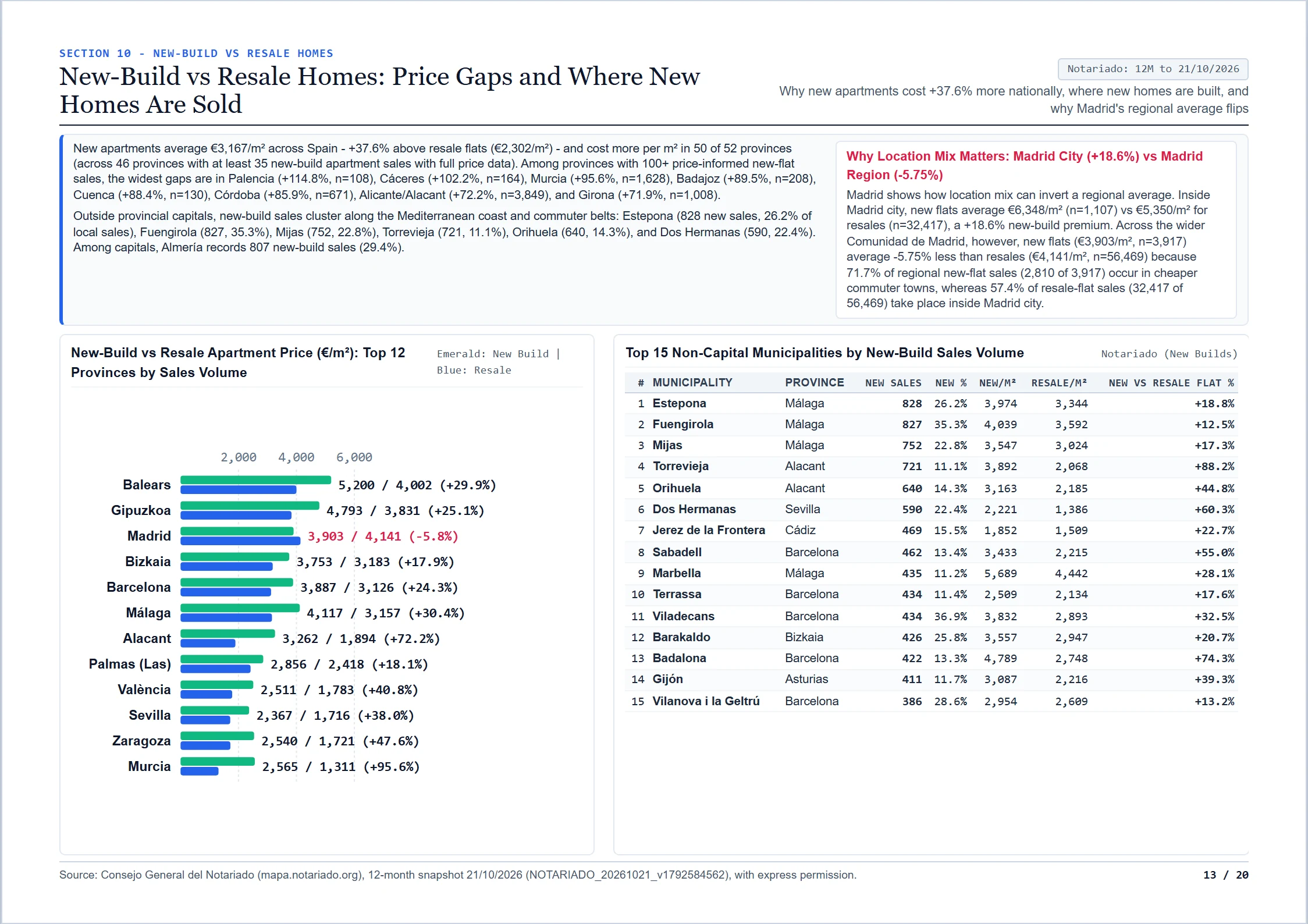Click the 4,000 axis tick label
Screen dimensions: 1308x924
click(296, 457)
